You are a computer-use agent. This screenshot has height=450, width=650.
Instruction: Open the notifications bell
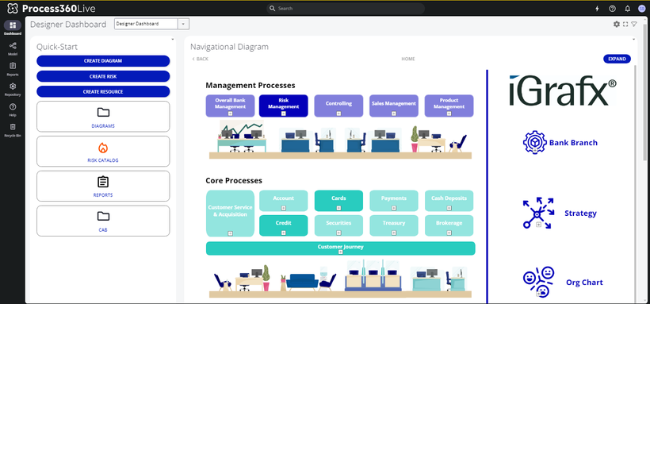(x=627, y=8)
